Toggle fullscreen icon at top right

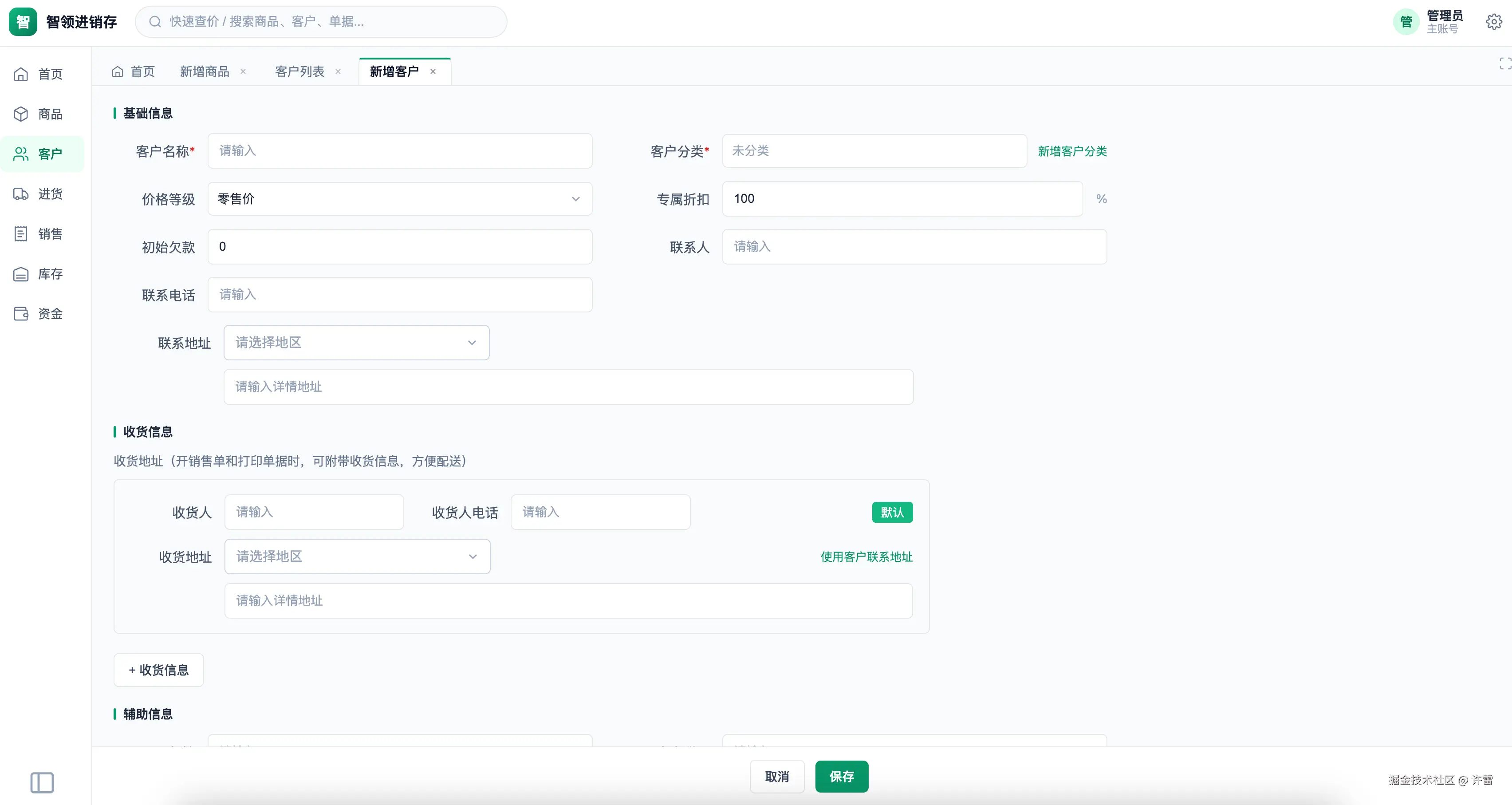click(x=1505, y=63)
